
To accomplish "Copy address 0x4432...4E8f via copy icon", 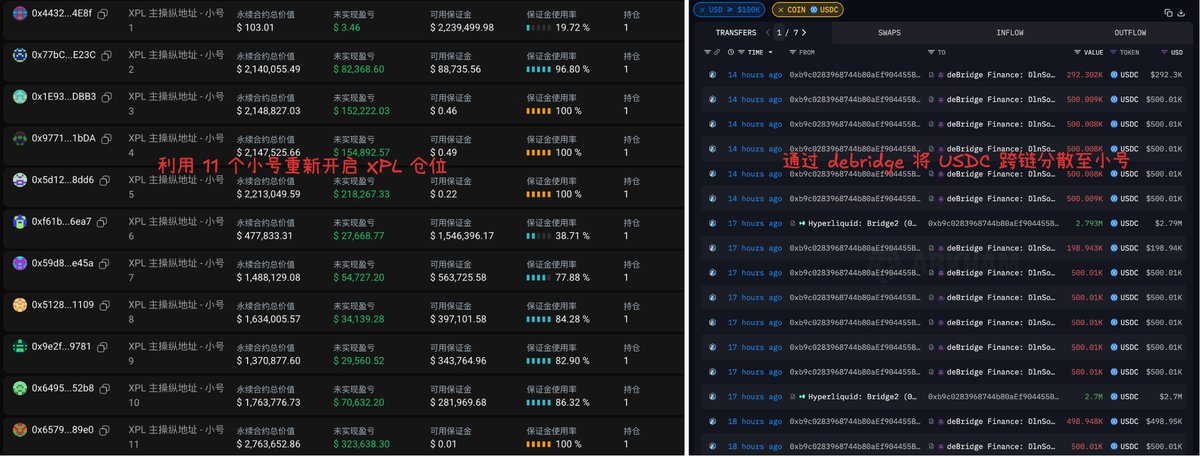I will click(x=104, y=13).
